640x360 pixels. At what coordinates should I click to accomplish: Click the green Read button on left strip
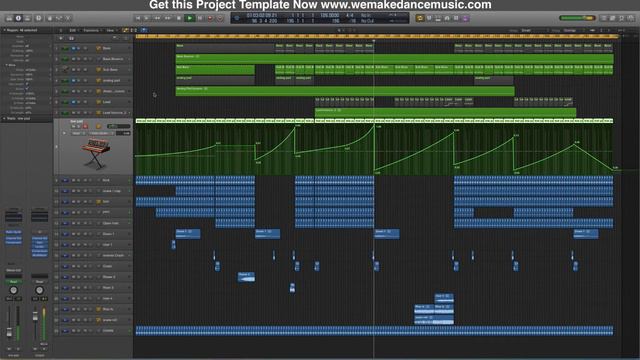click(13, 282)
